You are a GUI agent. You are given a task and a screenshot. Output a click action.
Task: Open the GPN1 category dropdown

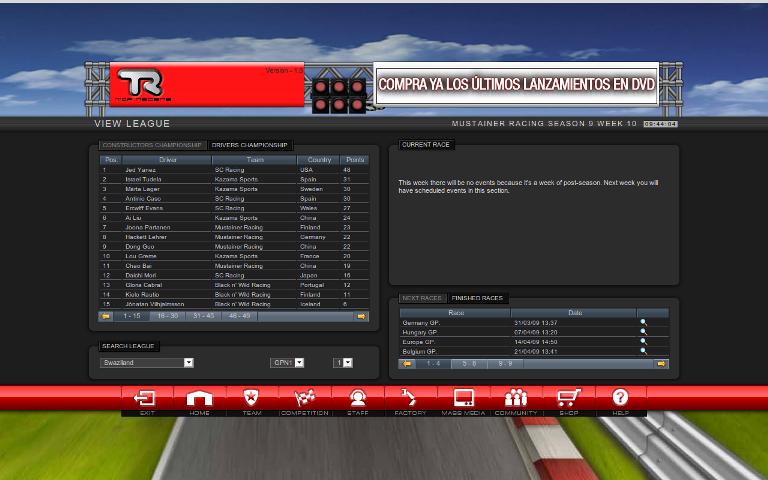287,363
